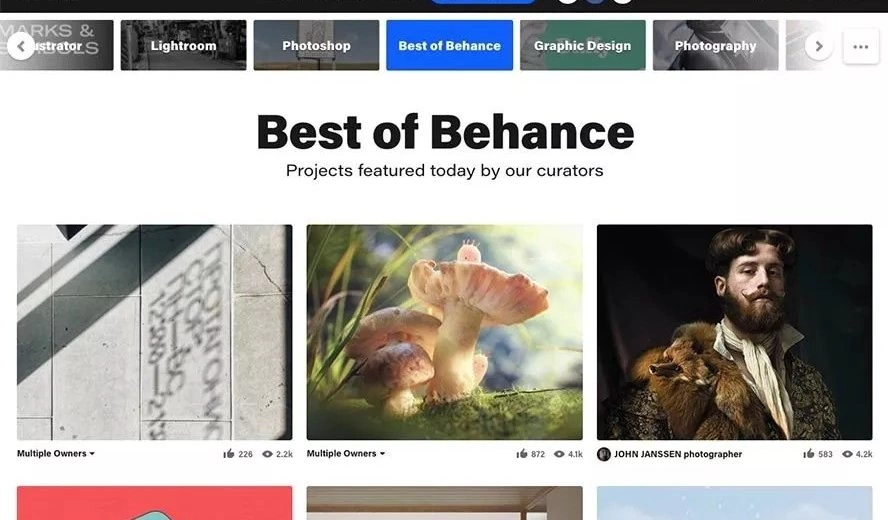Click thumbs-up icon on John Janssen project
888x520 pixels.
pos(808,454)
